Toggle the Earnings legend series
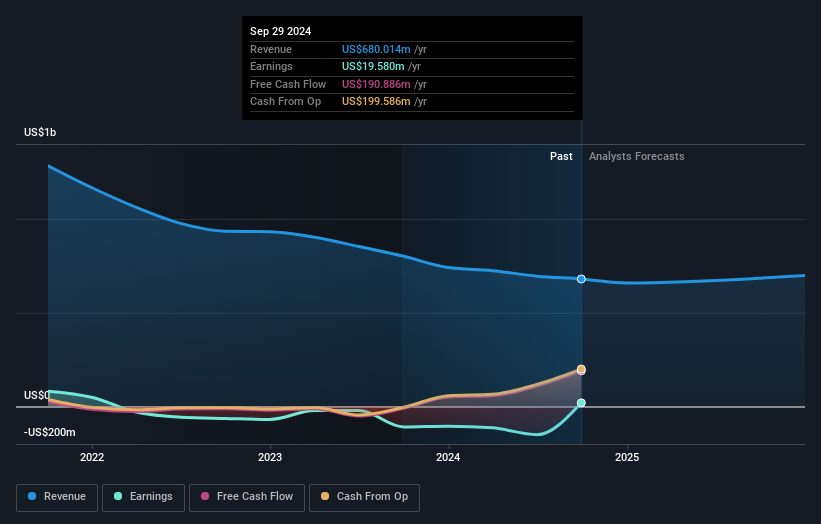Viewport: 821px width, 524px height. point(143,497)
